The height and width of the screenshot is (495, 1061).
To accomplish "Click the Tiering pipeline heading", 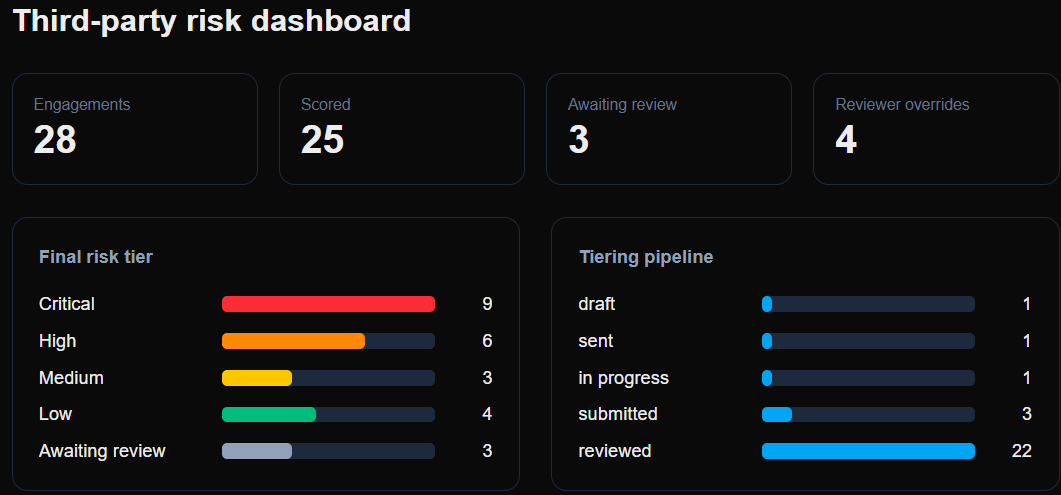I will click(x=646, y=257).
